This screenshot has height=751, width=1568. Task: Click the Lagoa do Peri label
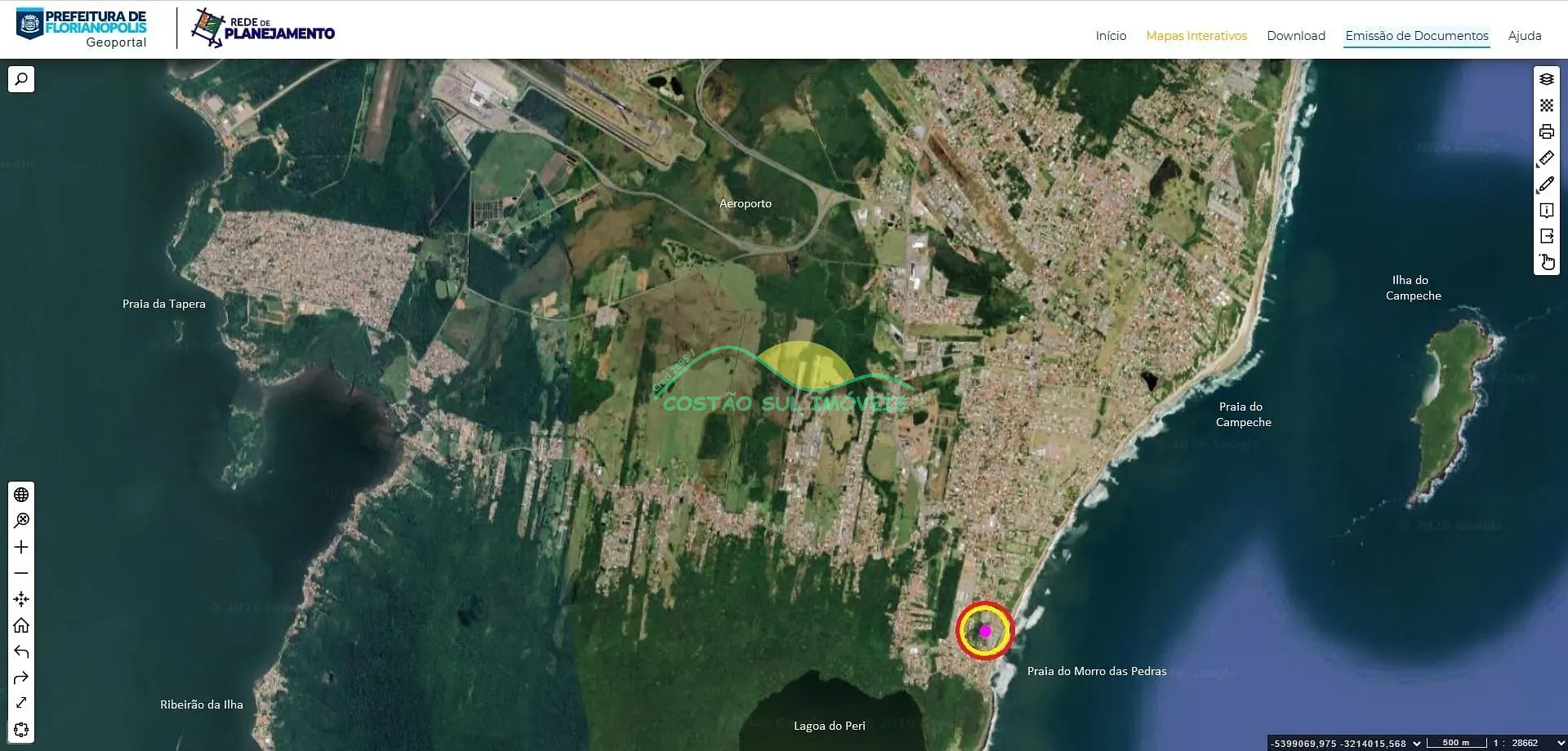(829, 726)
